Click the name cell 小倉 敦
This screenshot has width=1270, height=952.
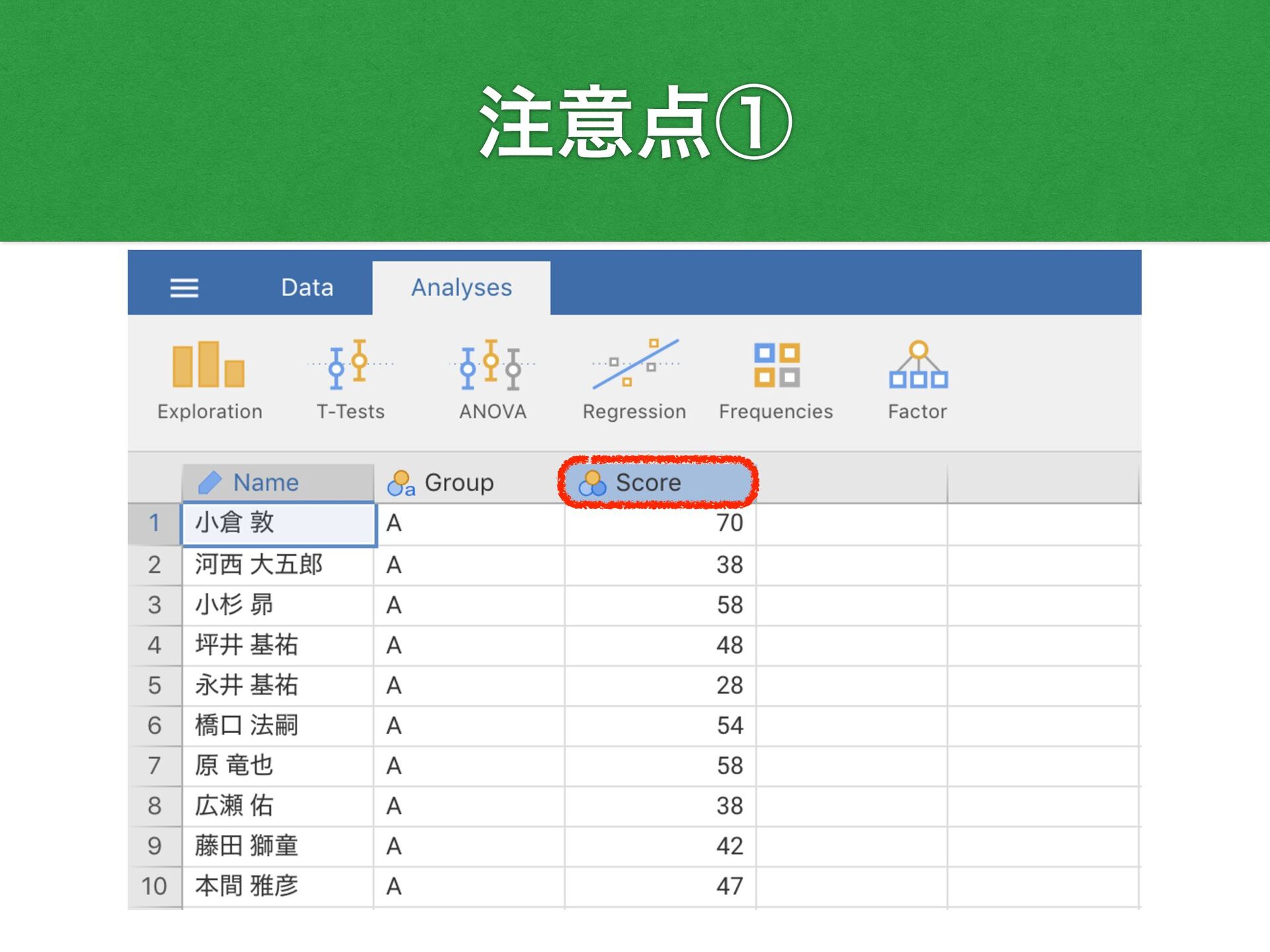[x=278, y=524]
